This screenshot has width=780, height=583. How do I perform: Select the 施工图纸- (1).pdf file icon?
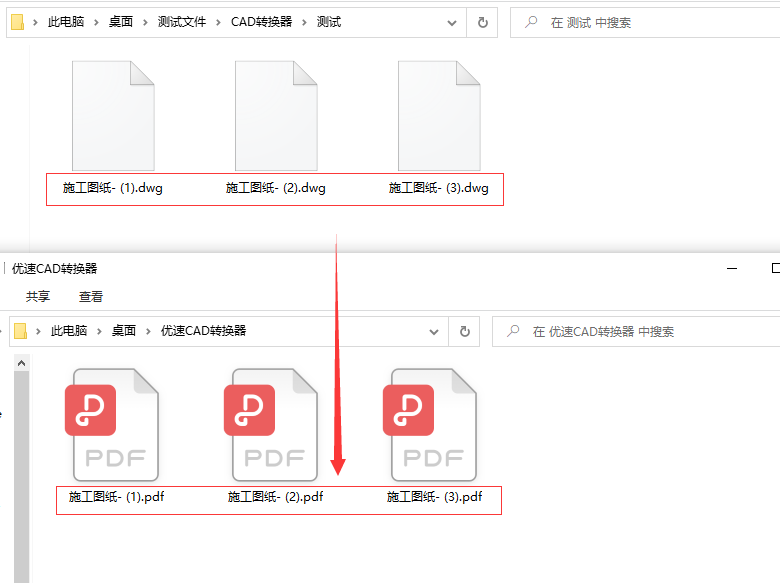(x=112, y=425)
